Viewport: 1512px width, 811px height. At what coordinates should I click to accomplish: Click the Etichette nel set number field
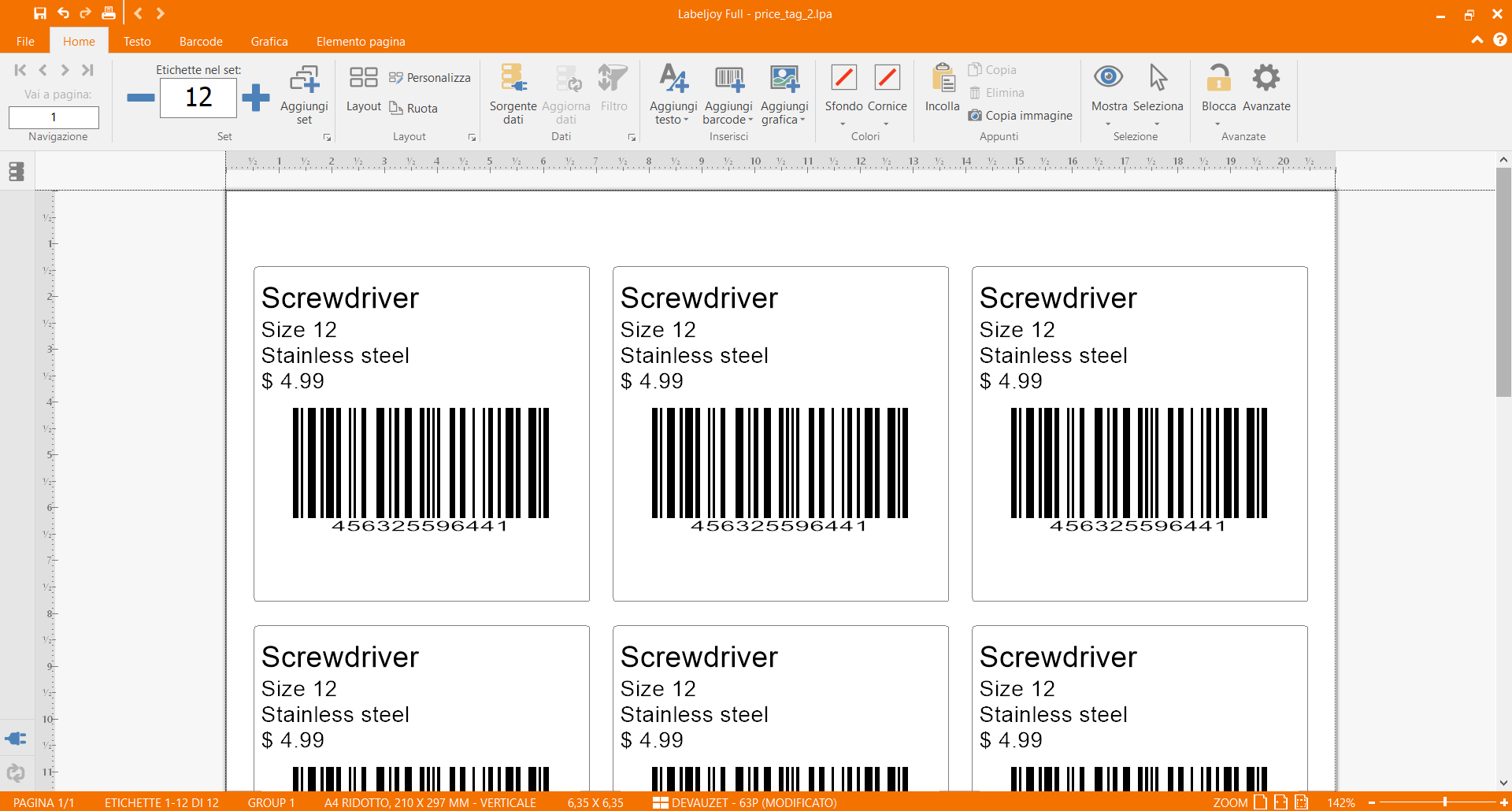(x=198, y=98)
